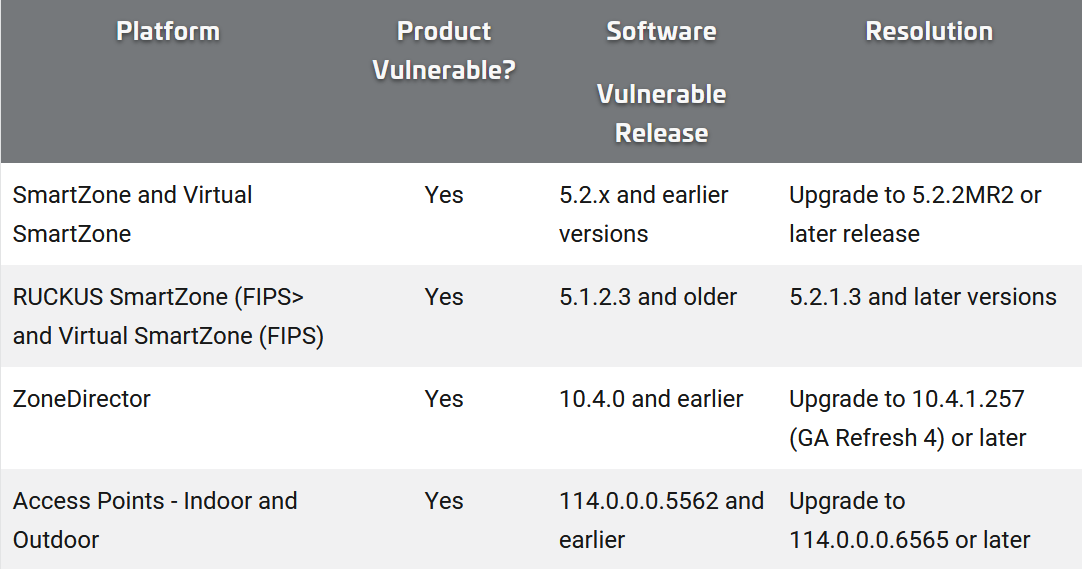Select the ZoneDirector platform cell

click(81, 399)
